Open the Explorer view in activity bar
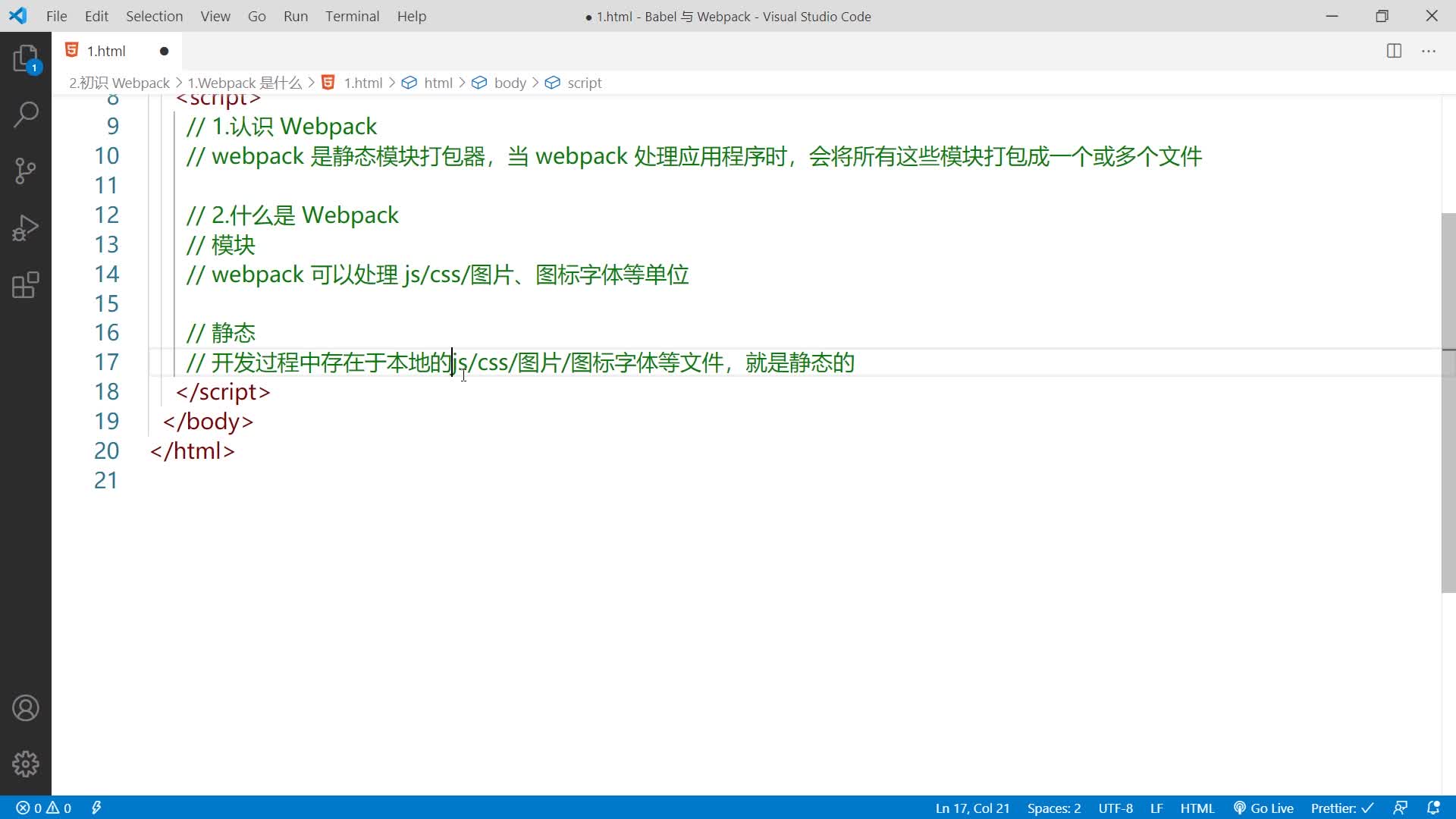The width and height of the screenshot is (1456, 819). (26, 58)
